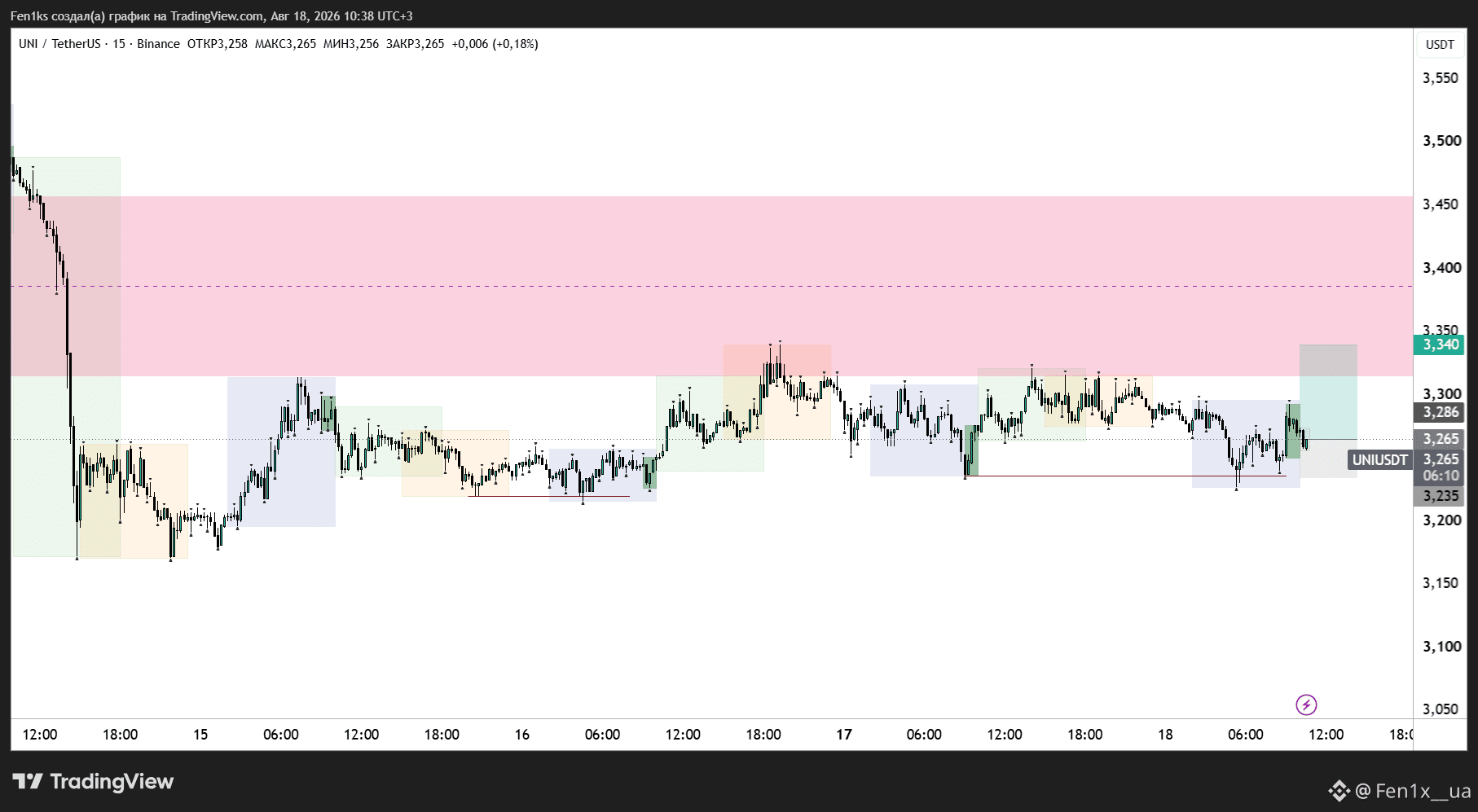Click the date label 16 on the time axis

pyautogui.click(x=522, y=735)
